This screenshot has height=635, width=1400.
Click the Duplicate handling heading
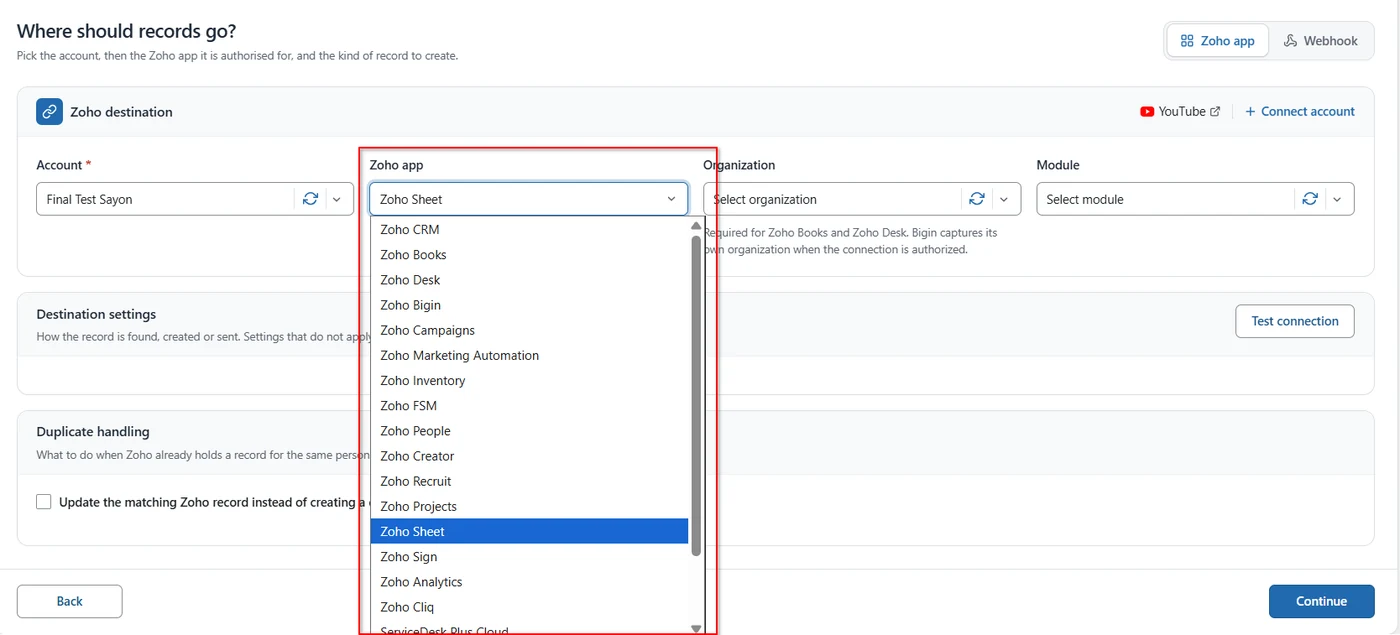(93, 432)
